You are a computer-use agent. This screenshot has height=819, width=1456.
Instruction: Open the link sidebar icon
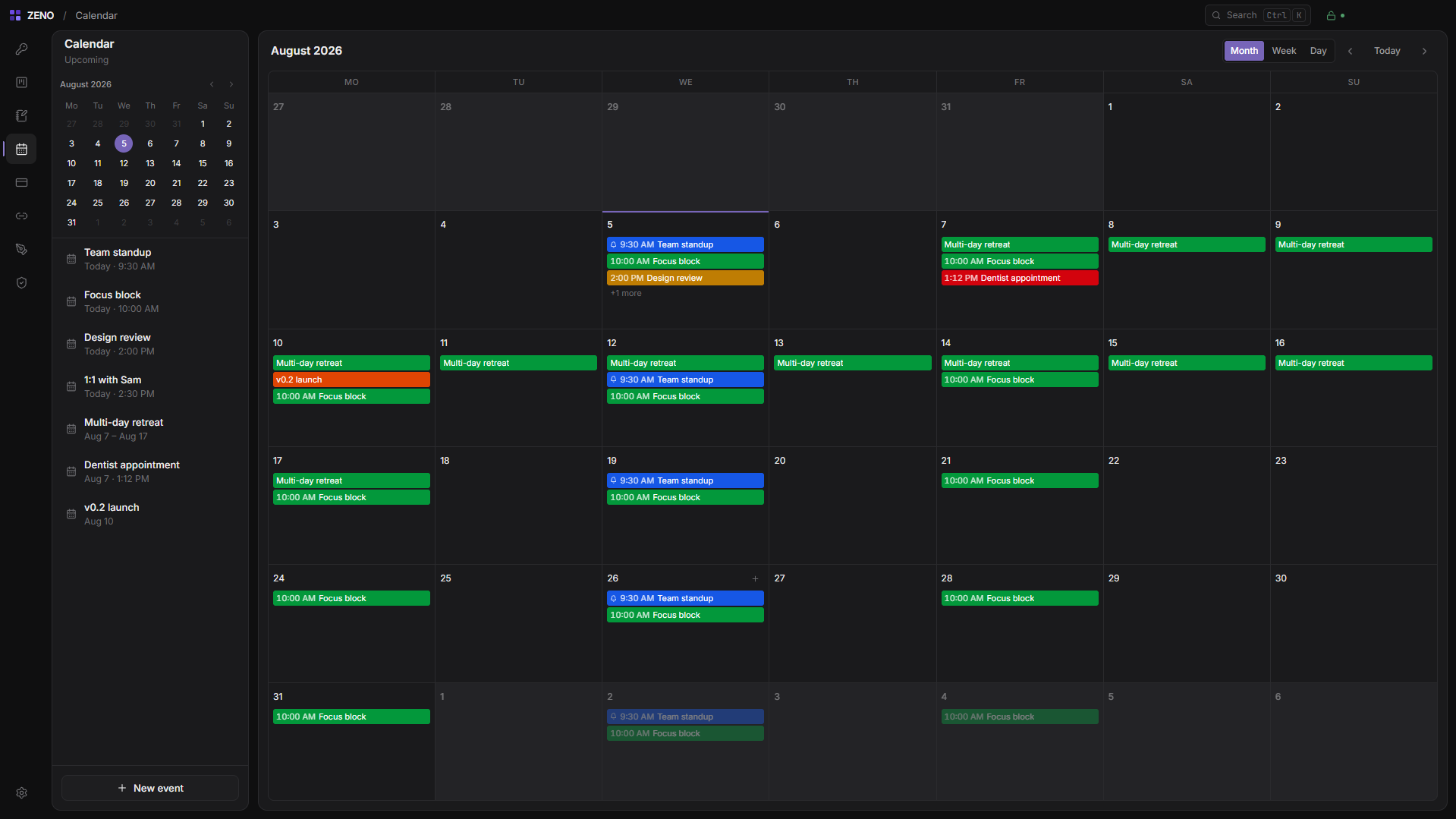pos(21,216)
